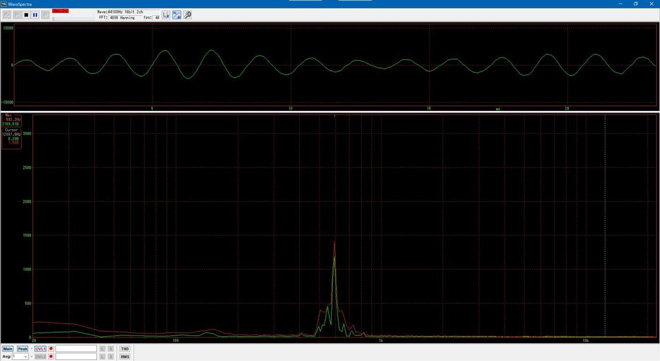Pause playback with the blue pause icon
The image size is (660, 361).
point(35,15)
